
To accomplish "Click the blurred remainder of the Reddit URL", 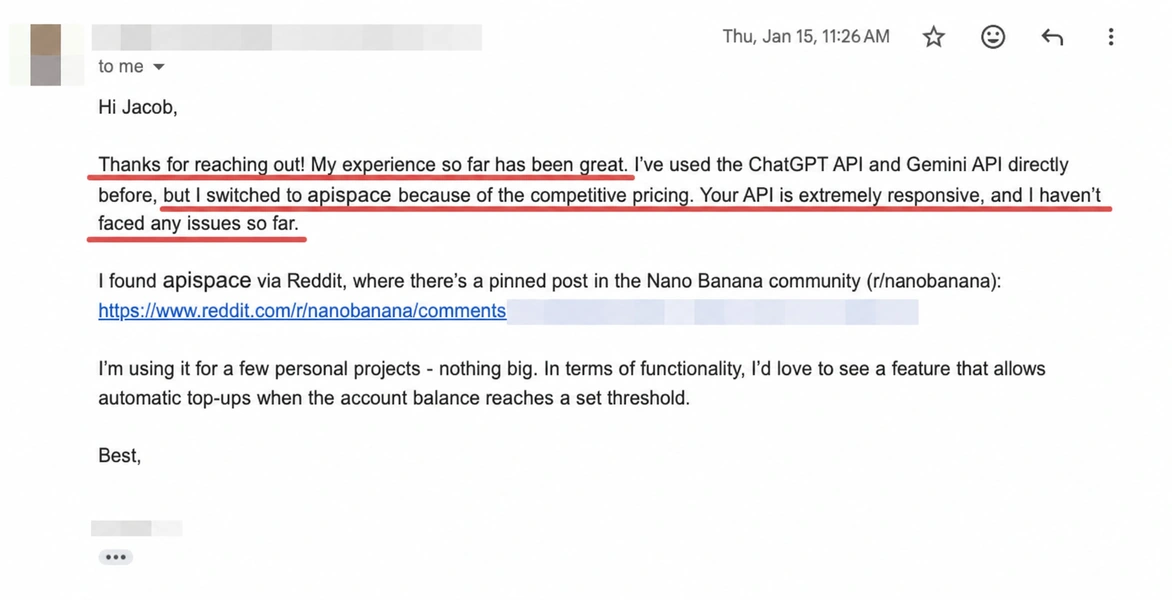I will point(712,311).
